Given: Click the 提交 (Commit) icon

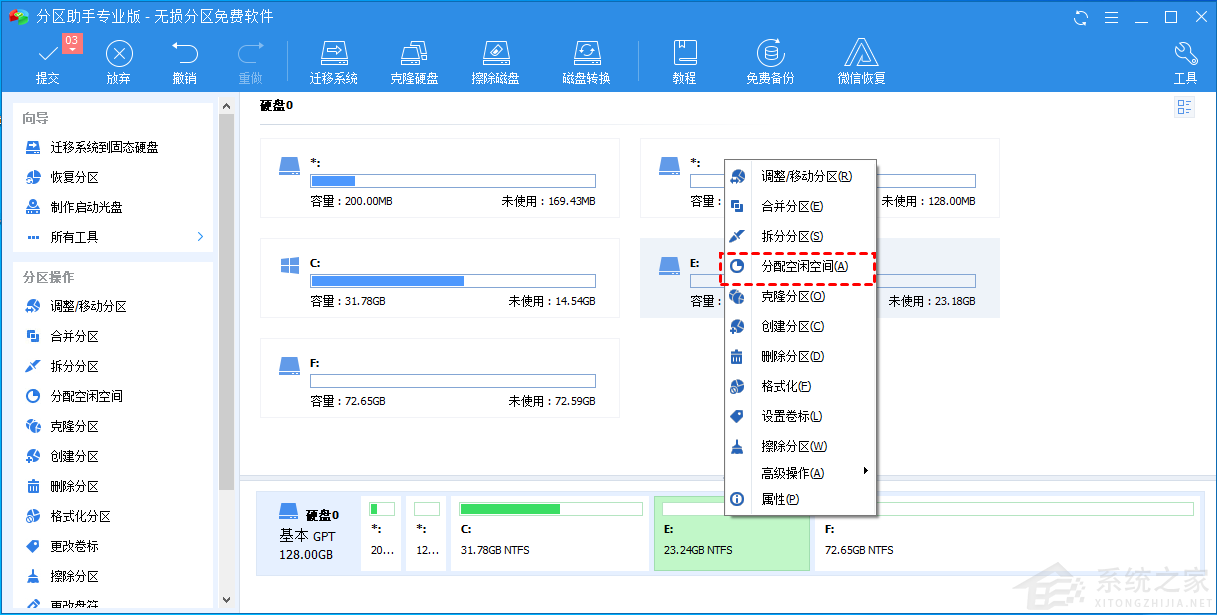Looking at the screenshot, I should (x=47, y=60).
